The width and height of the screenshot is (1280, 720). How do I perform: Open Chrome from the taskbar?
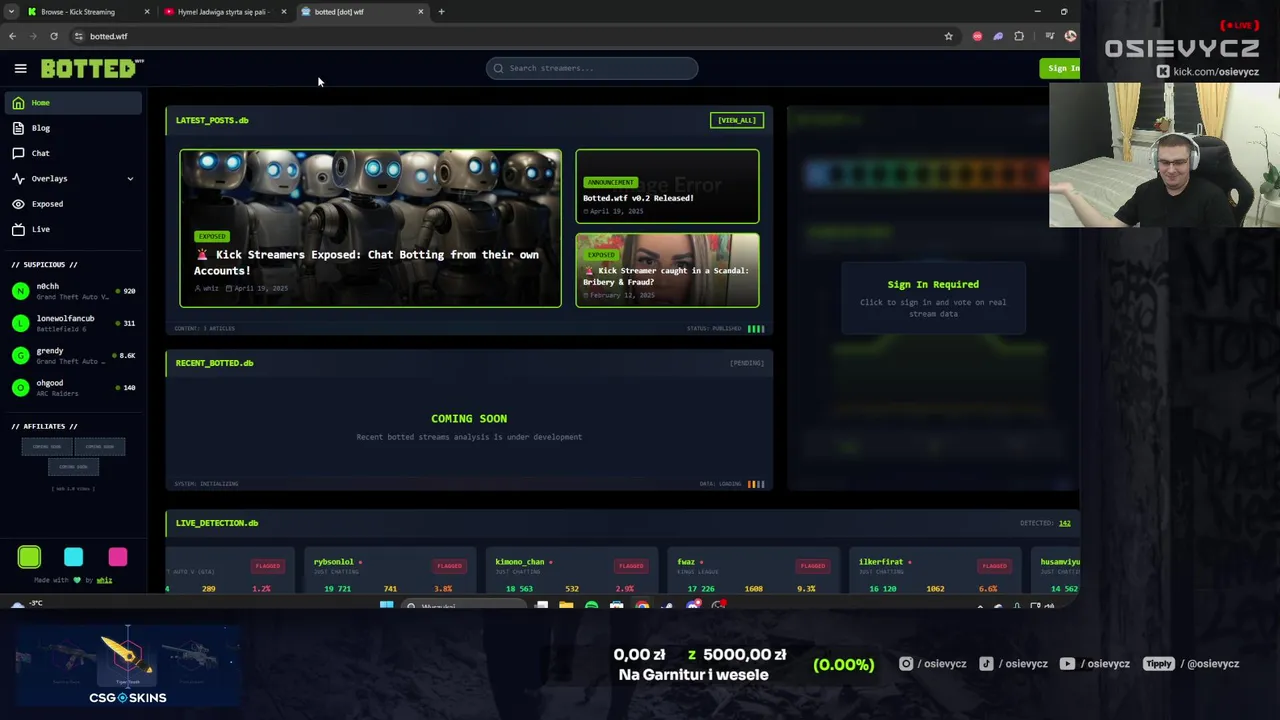click(642, 606)
